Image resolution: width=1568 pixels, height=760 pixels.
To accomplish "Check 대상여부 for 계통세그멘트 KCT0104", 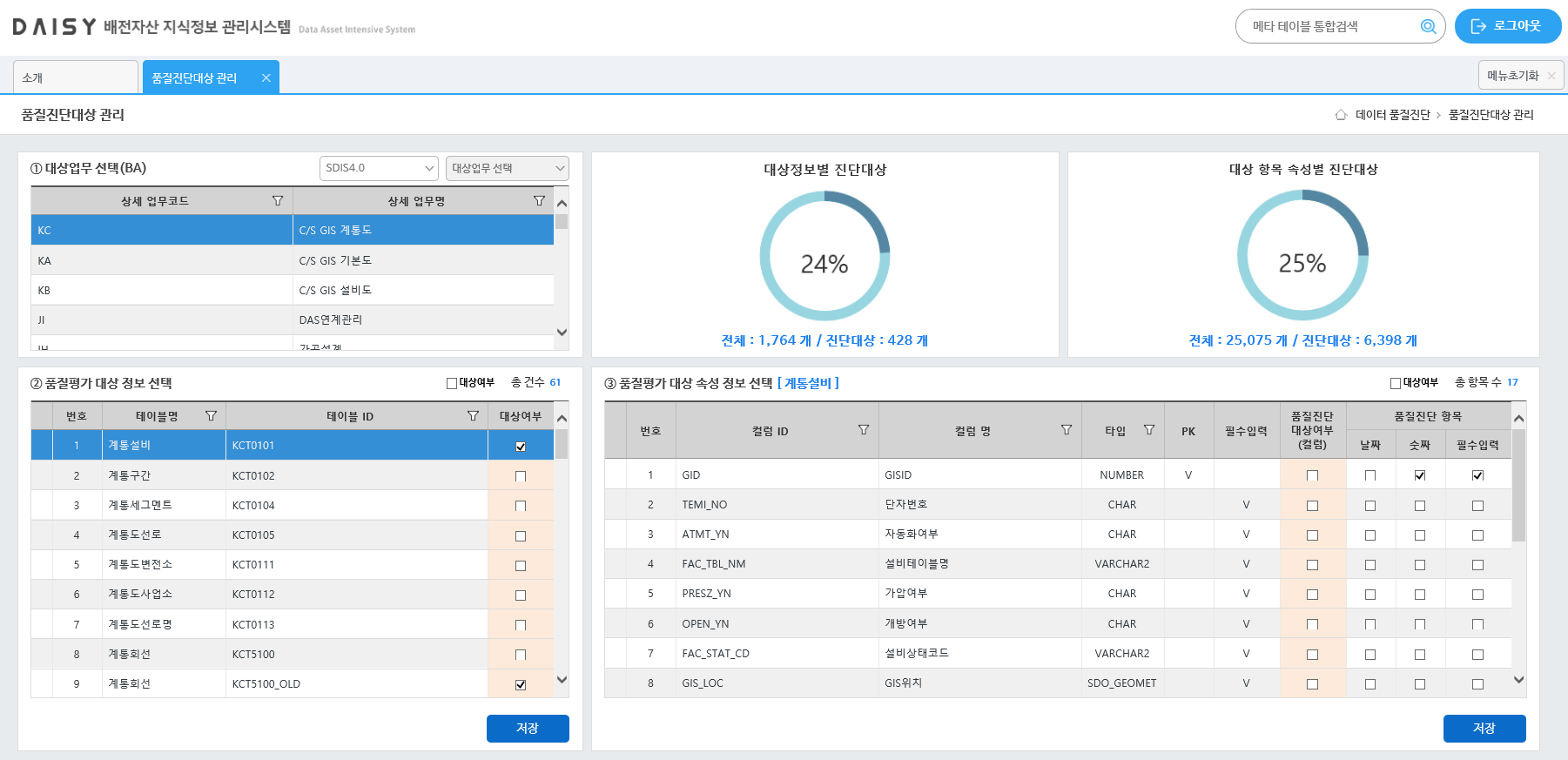I will (x=521, y=506).
